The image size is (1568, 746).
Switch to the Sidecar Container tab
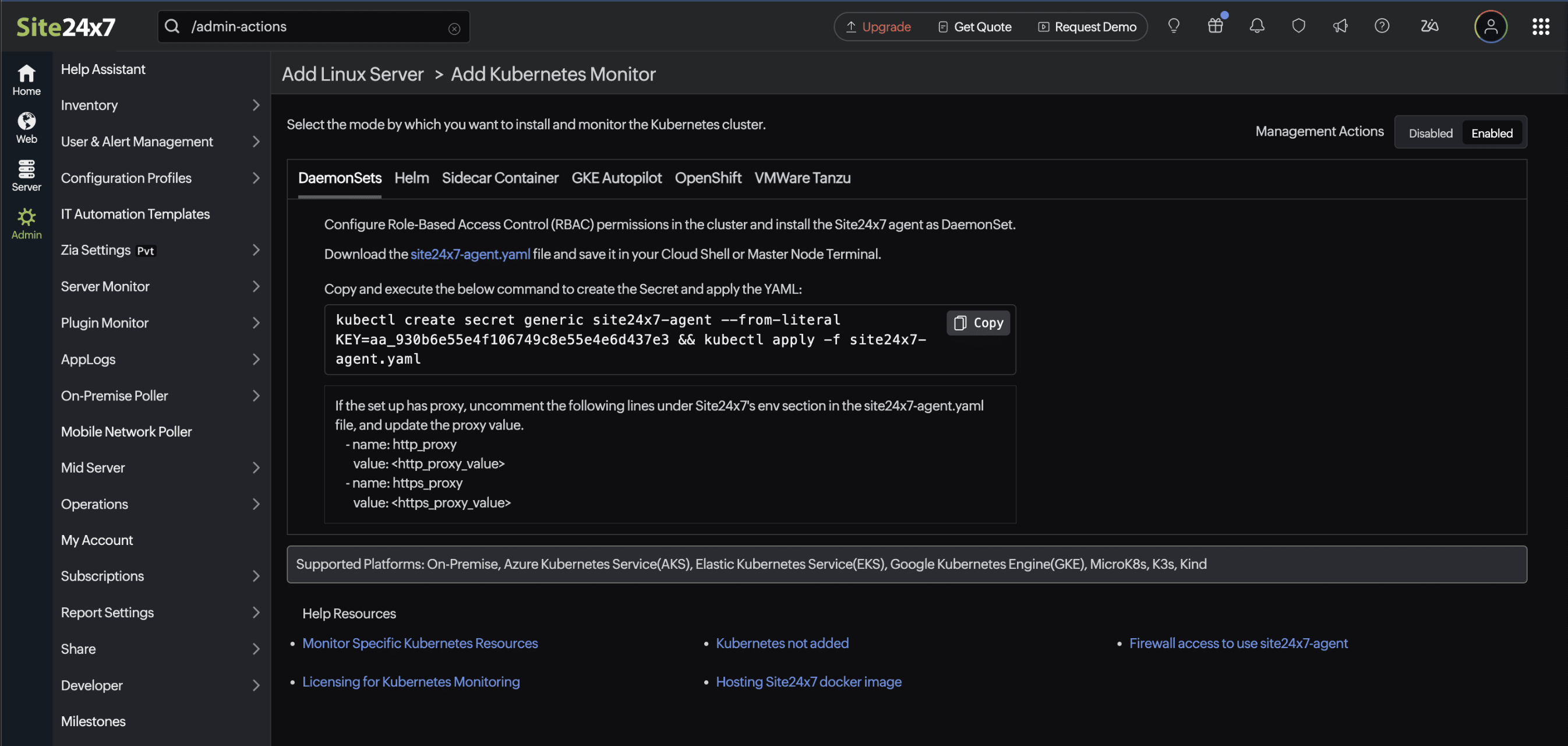coord(500,178)
